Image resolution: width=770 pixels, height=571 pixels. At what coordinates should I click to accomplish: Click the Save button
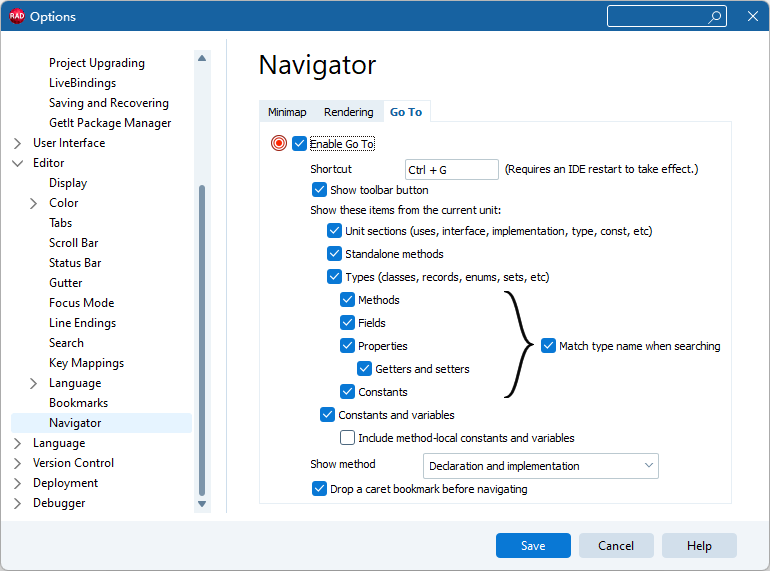coord(533,545)
